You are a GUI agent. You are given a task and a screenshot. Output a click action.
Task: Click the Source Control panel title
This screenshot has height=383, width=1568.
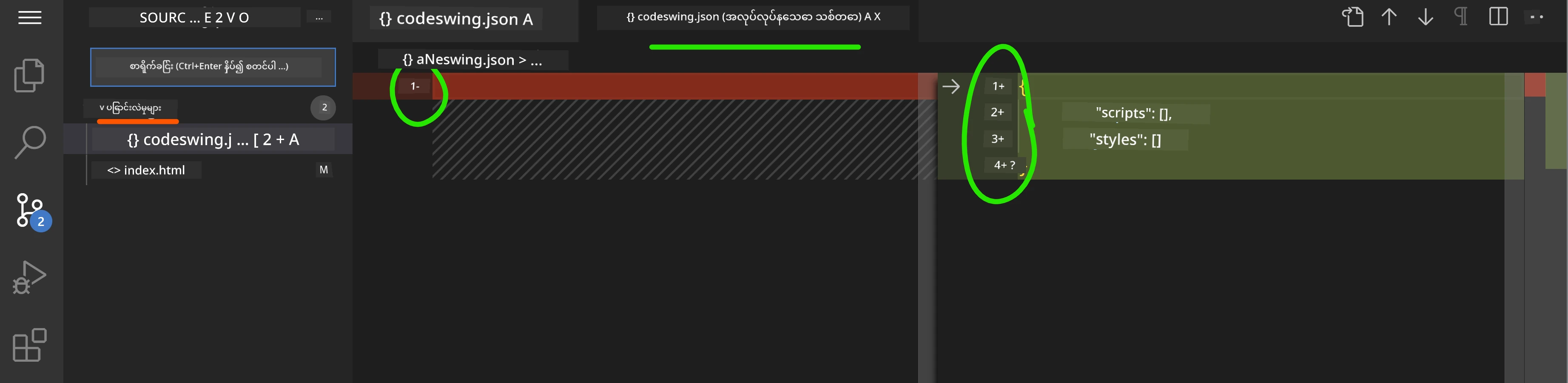tap(194, 17)
